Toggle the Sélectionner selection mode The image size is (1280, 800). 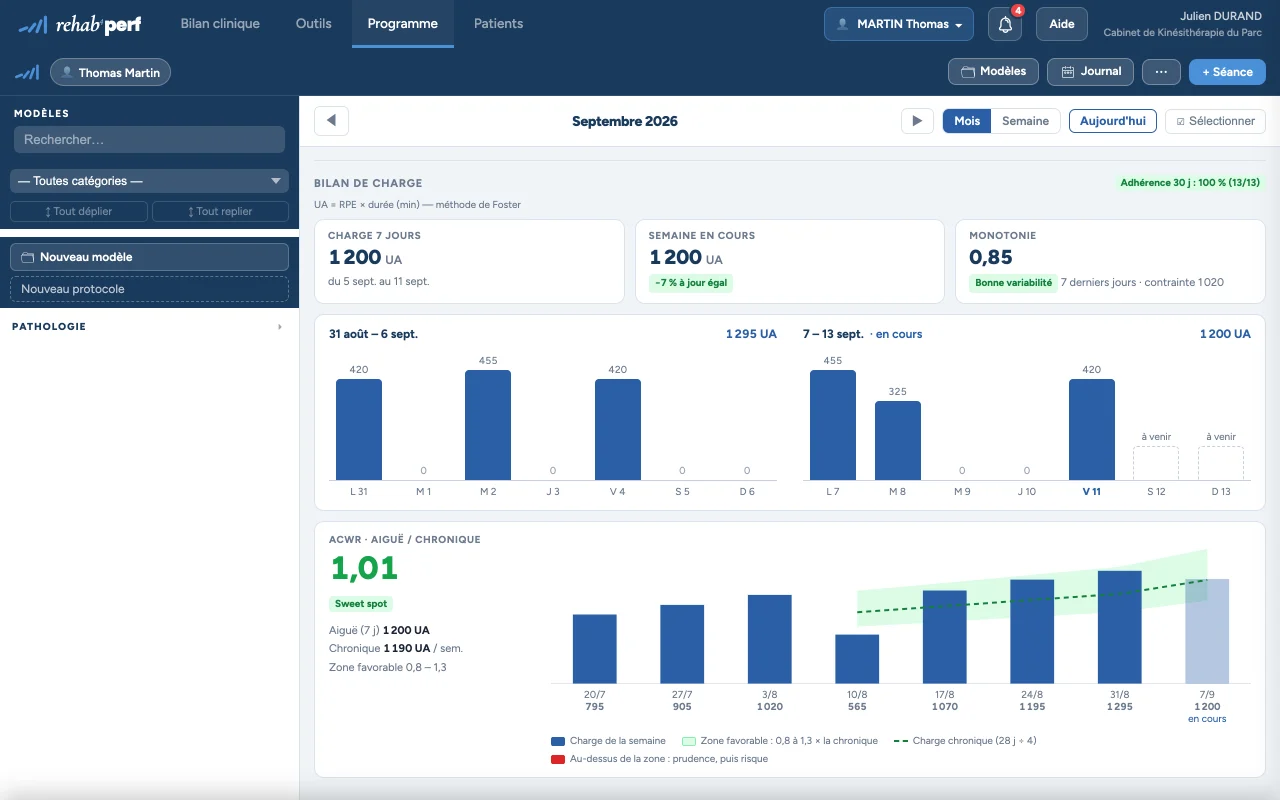point(1215,121)
